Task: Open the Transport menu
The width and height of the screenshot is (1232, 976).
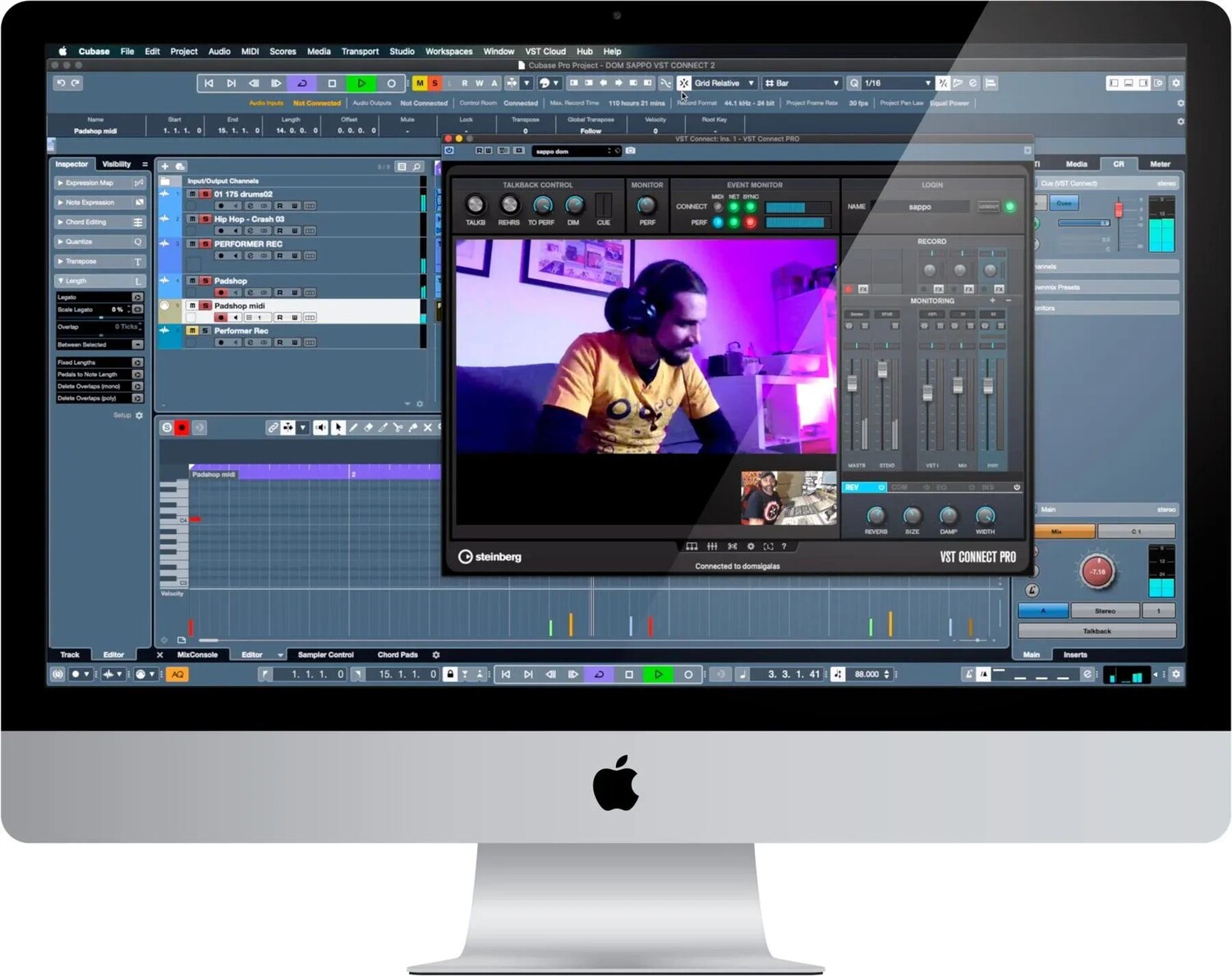Action: pyautogui.click(x=360, y=51)
